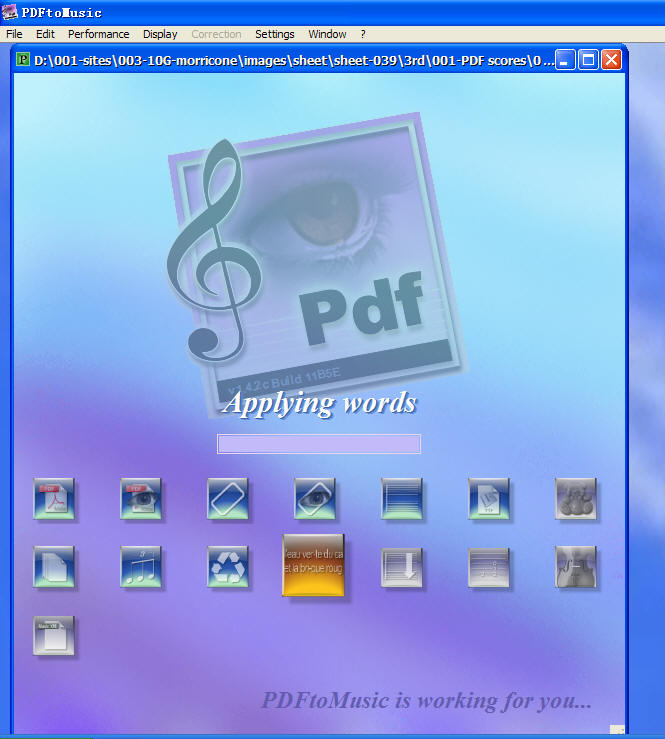The height and width of the screenshot is (739, 665).
Task: Open the Window menu
Action: coord(327,34)
